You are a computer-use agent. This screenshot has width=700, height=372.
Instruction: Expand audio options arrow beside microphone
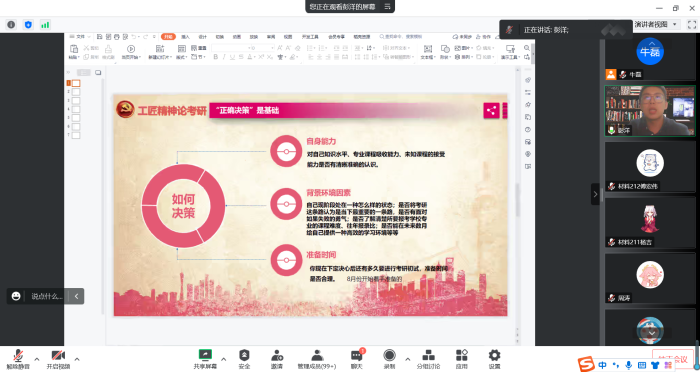point(37,359)
